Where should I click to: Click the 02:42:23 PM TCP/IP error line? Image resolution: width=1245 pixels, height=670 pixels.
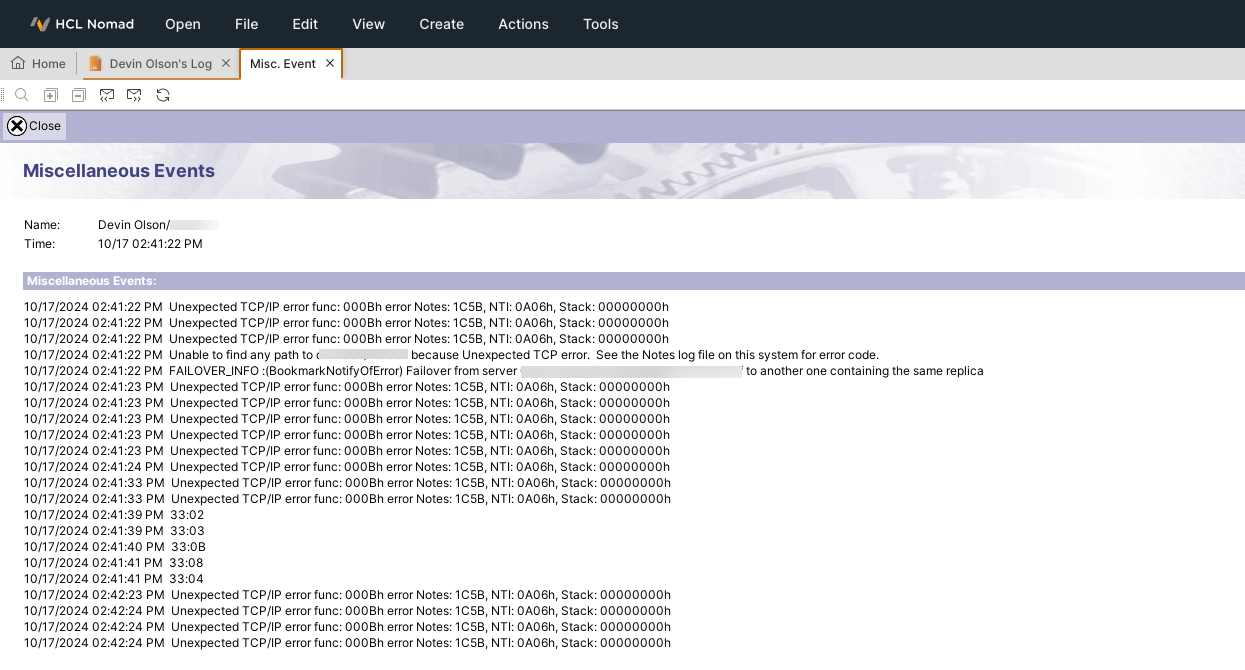[347, 595]
